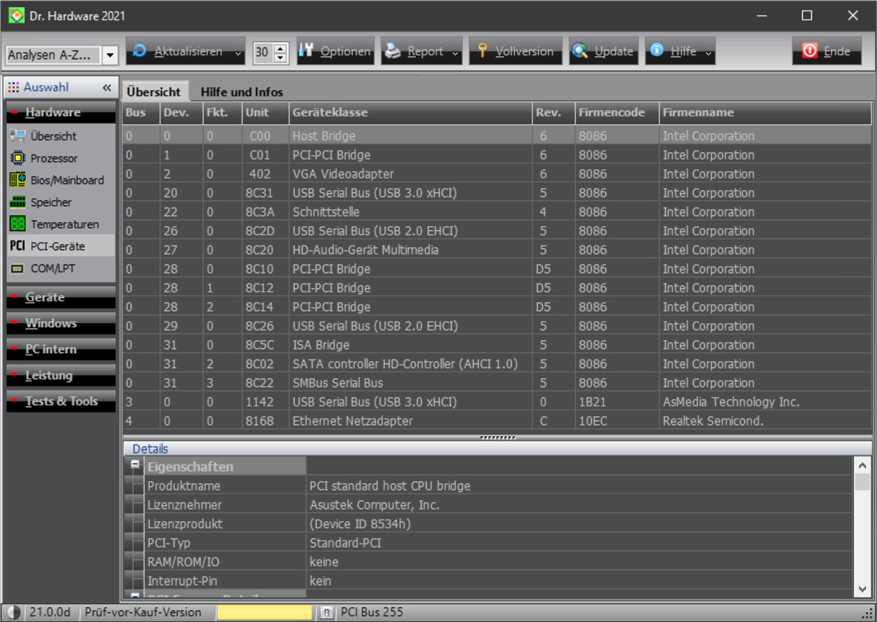Click the Vollversion key button
This screenshot has width=877, height=622.
[x=514, y=51]
